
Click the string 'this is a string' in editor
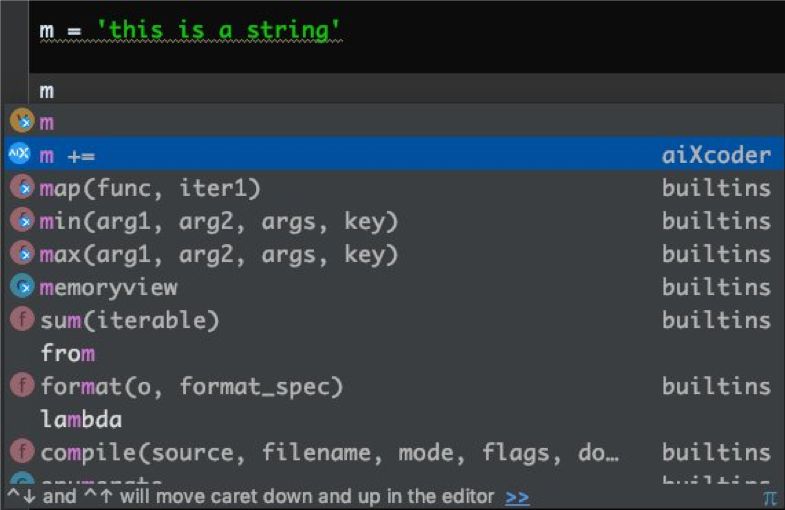pyautogui.click(x=218, y=30)
